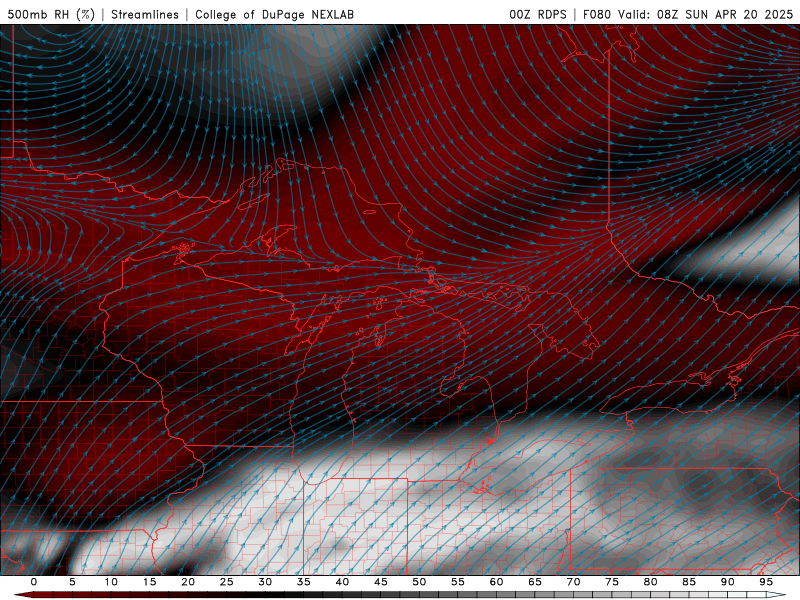Click the '0' value on the color scale
This screenshot has height=600, width=800.
tap(34, 582)
